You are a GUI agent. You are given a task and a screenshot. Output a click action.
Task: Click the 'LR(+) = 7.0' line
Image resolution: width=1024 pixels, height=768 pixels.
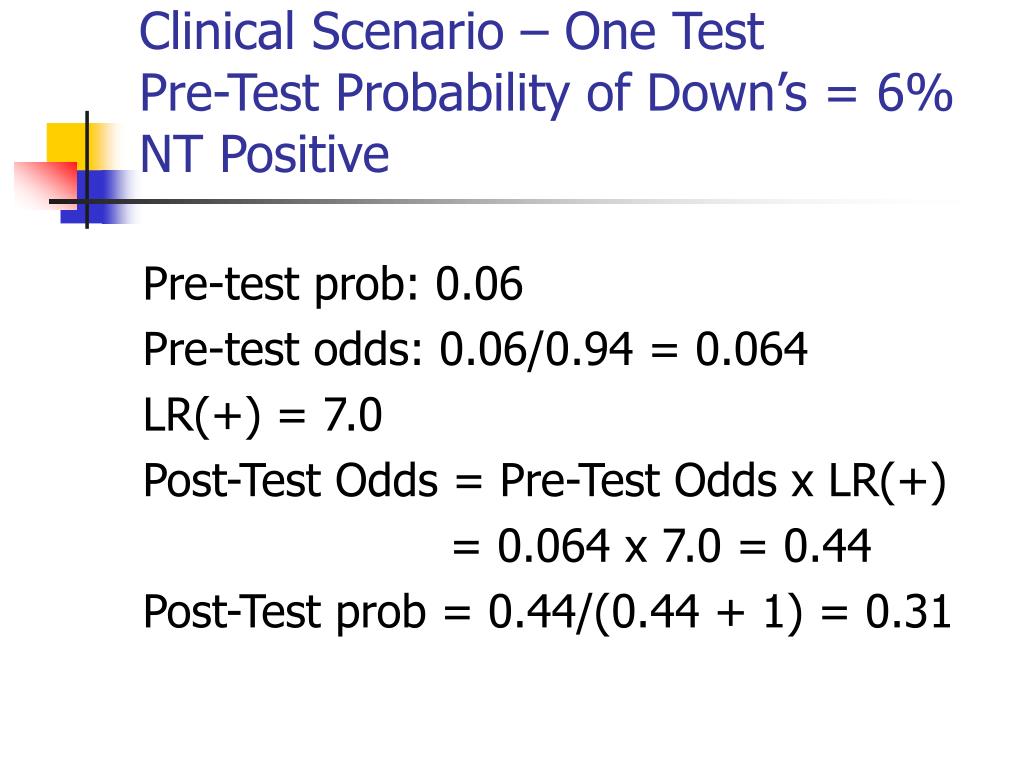point(263,415)
